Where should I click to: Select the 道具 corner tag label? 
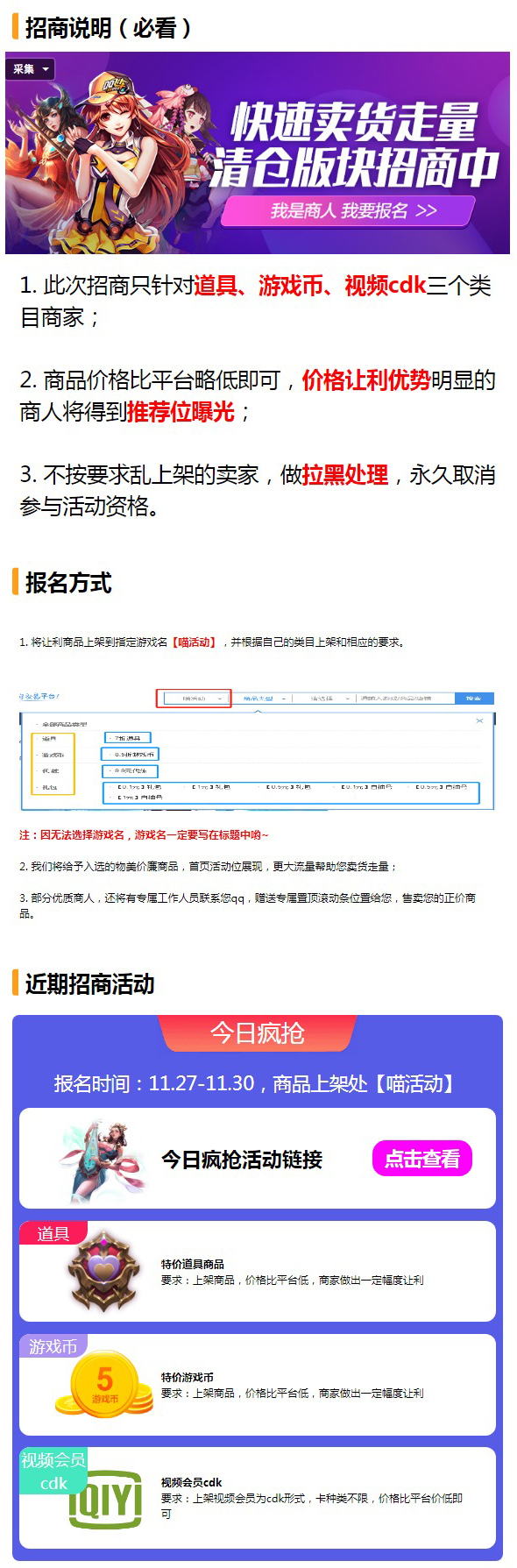[53, 1233]
